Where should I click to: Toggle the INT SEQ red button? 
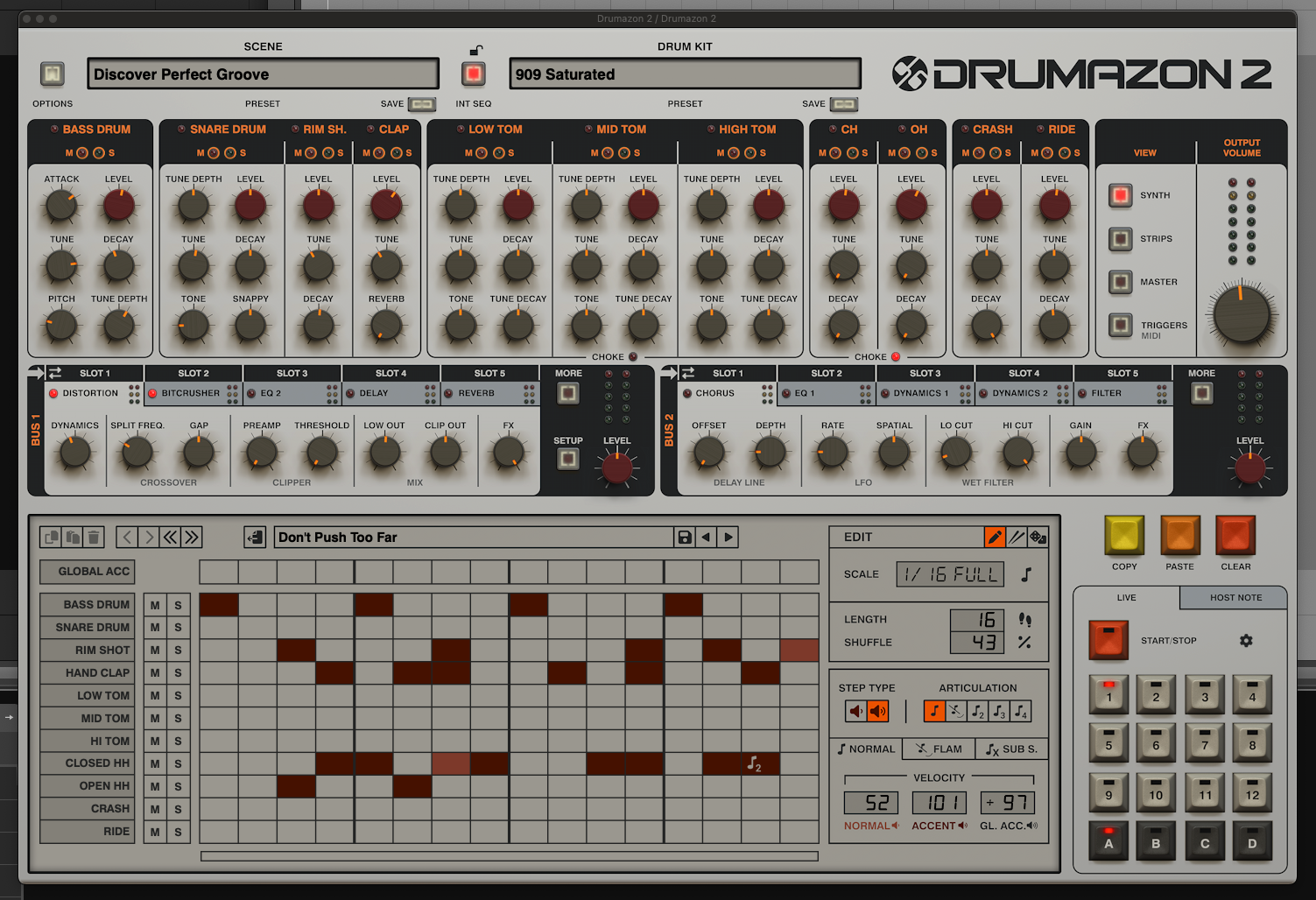click(x=474, y=74)
